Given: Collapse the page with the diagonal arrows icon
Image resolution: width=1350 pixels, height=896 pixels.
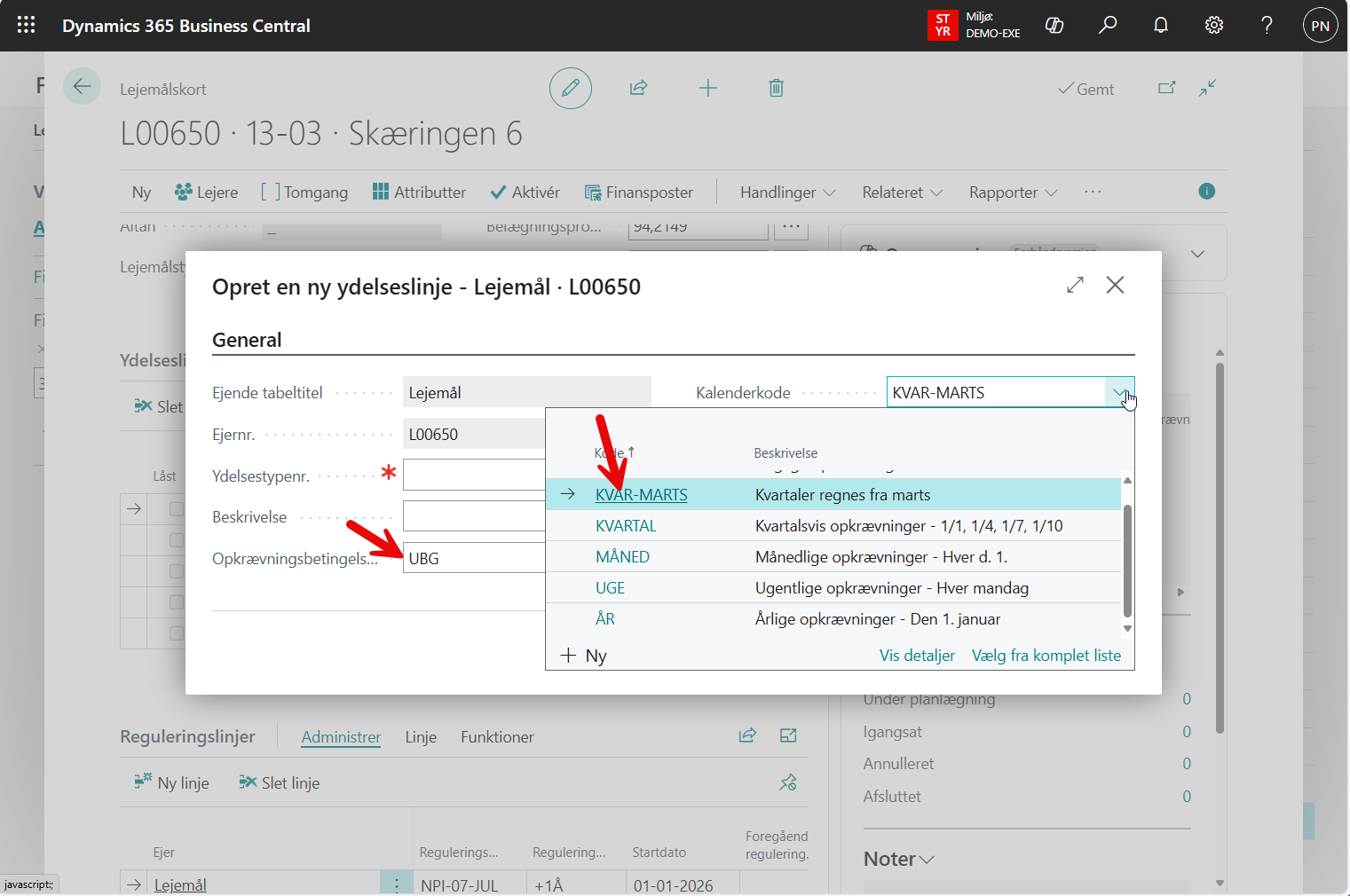Looking at the screenshot, I should click(1208, 88).
